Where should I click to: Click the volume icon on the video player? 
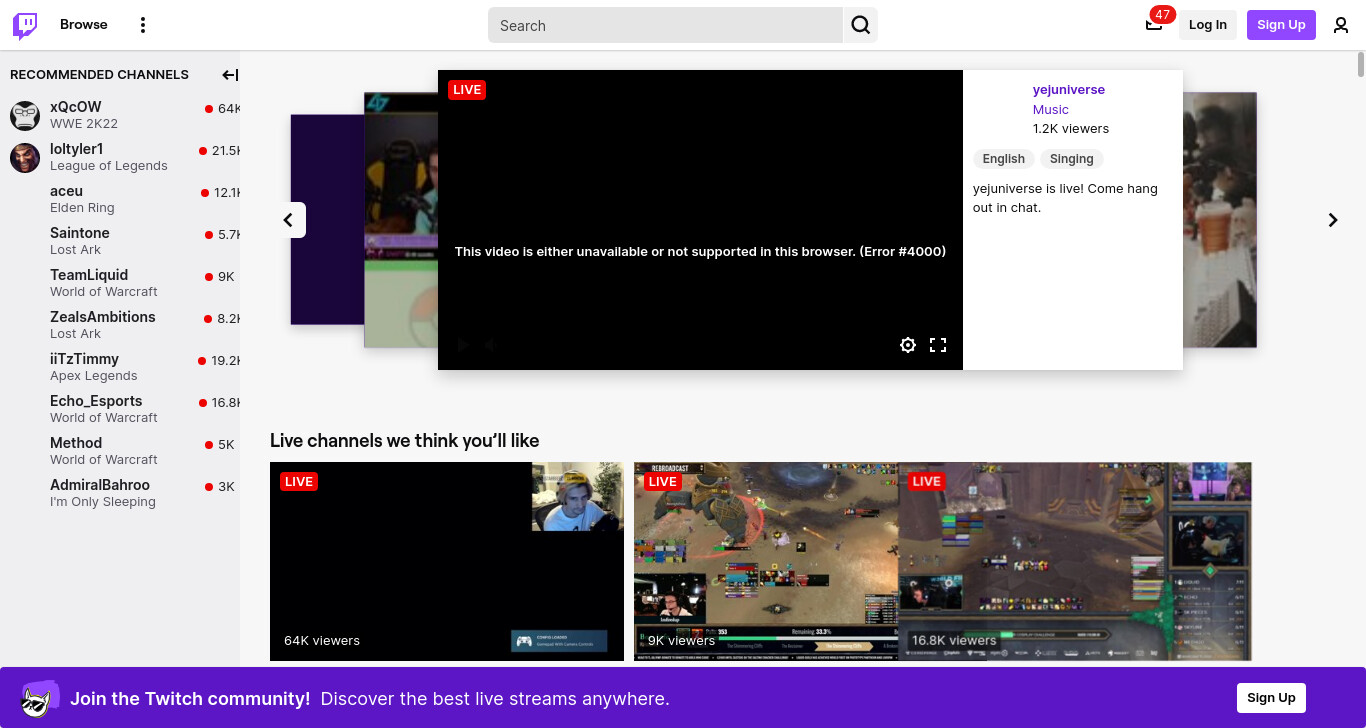pyautogui.click(x=492, y=345)
